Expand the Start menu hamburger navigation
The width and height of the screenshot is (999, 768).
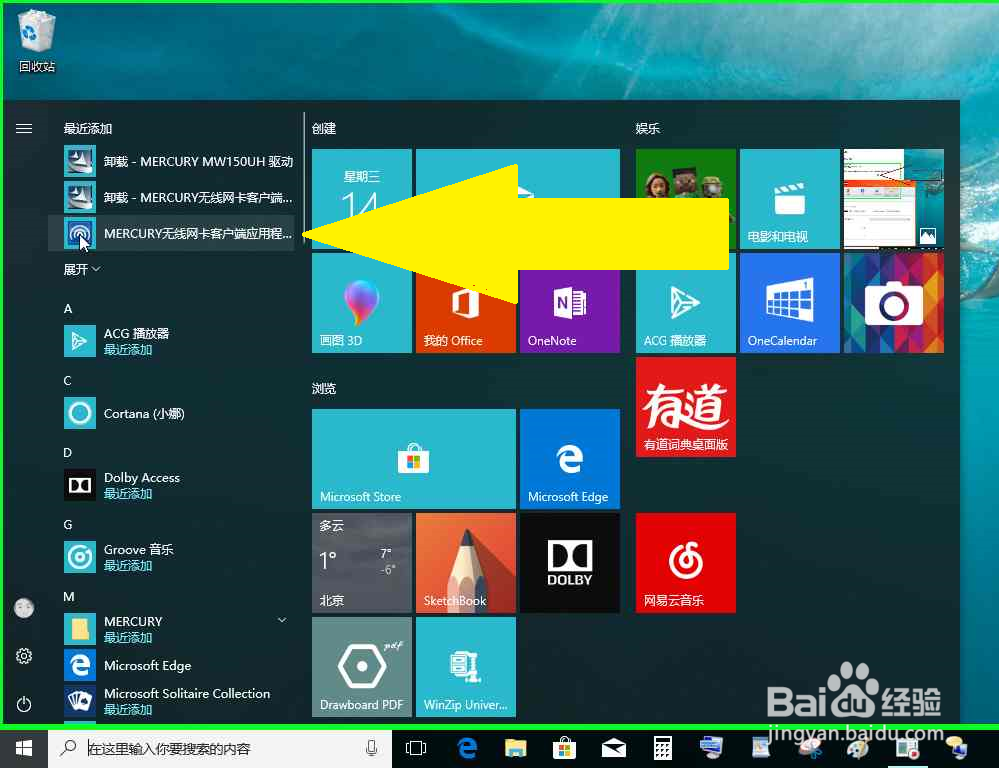[24, 129]
